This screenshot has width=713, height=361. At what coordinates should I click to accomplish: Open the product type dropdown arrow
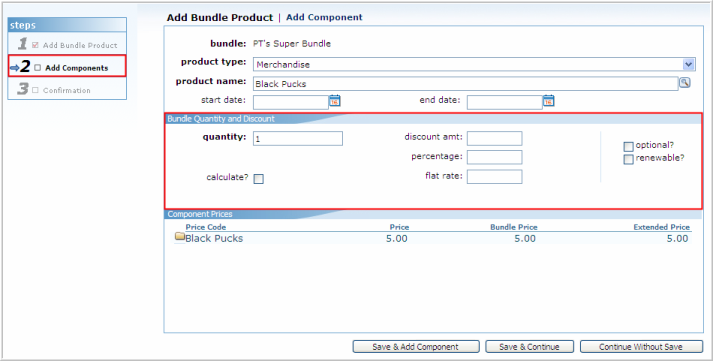(x=688, y=64)
